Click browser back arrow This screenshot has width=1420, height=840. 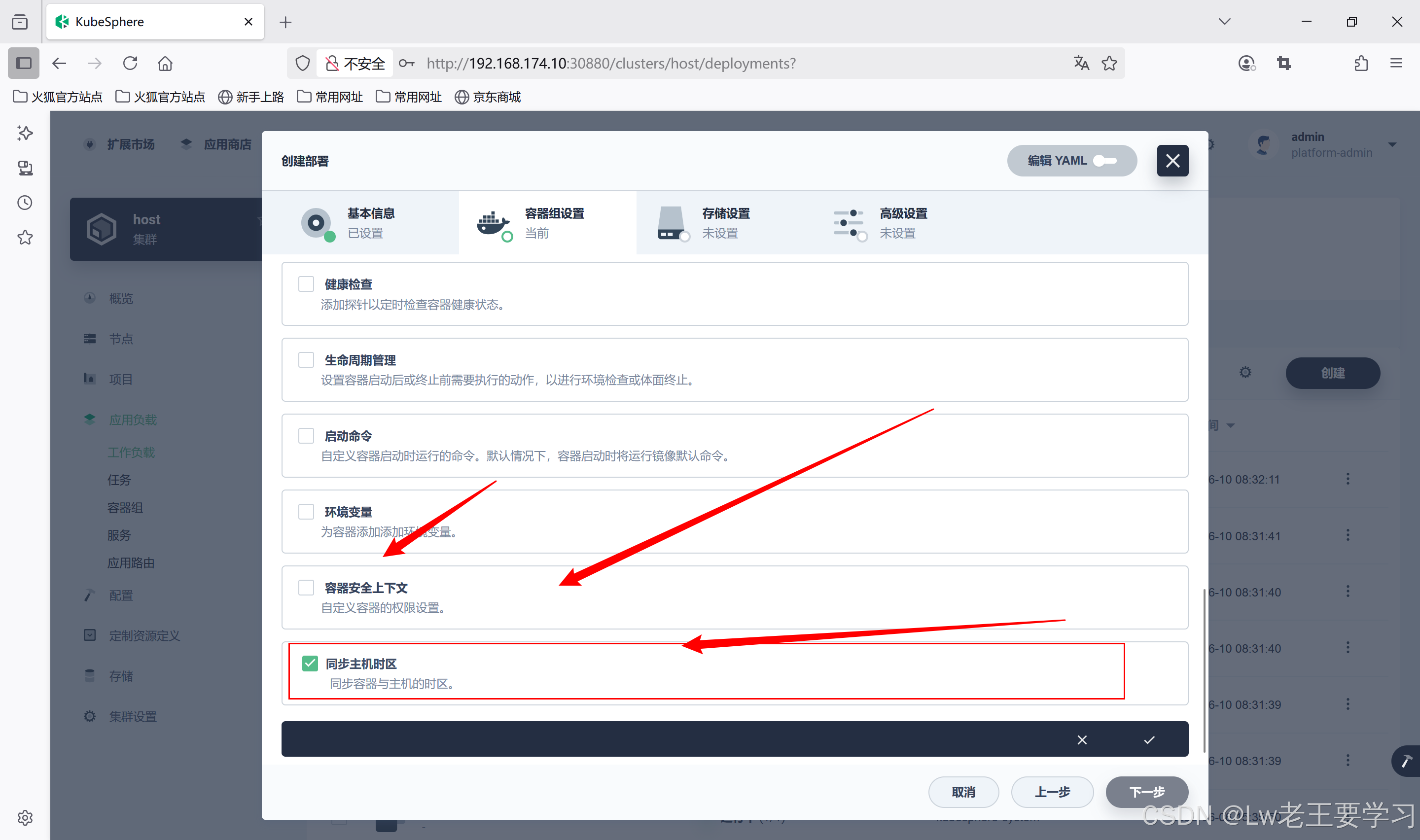pos(59,63)
